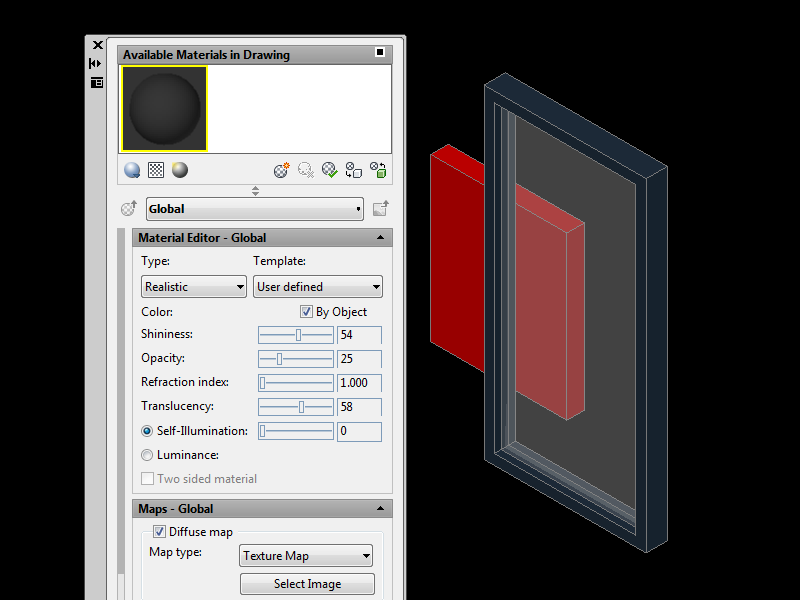
Task: Open the Global material name dropdown
Action: (x=255, y=209)
